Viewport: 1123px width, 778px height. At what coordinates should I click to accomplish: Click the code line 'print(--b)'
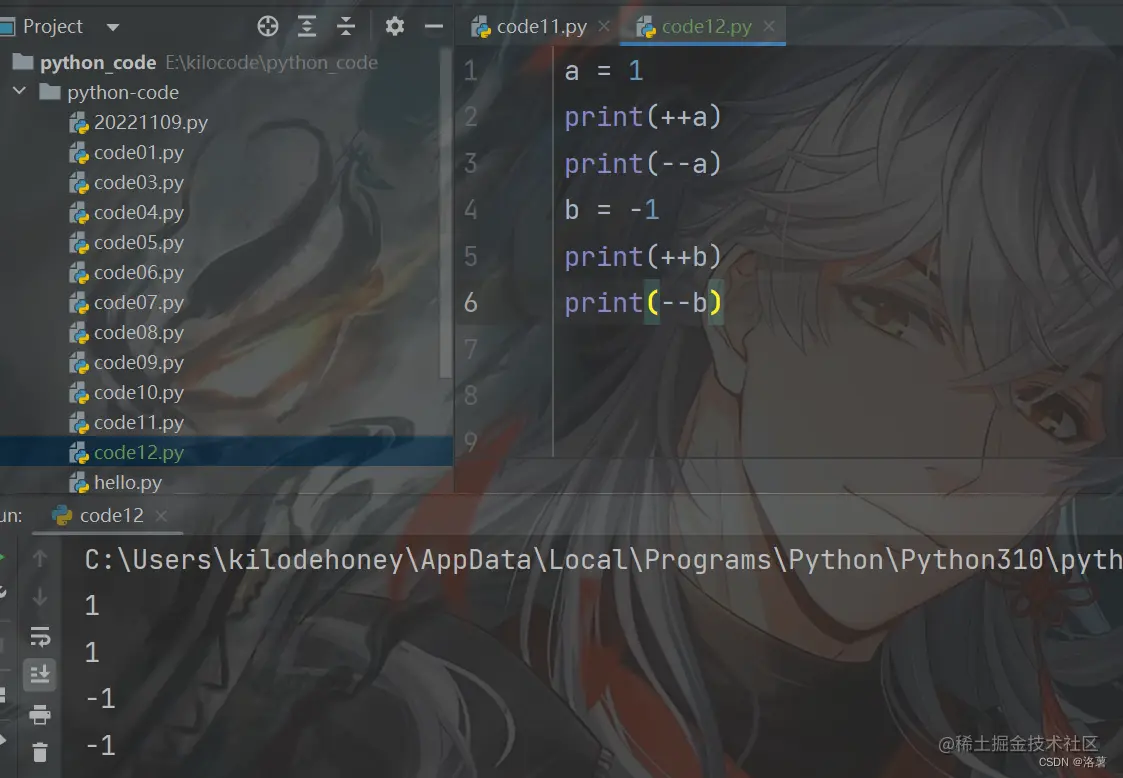642,303
